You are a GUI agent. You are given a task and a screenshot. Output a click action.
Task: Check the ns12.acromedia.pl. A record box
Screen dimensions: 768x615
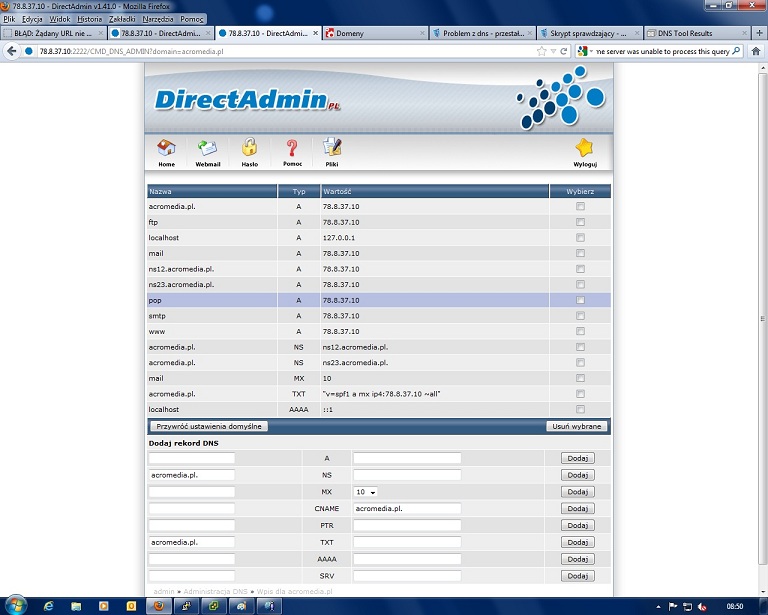point(580,269)
